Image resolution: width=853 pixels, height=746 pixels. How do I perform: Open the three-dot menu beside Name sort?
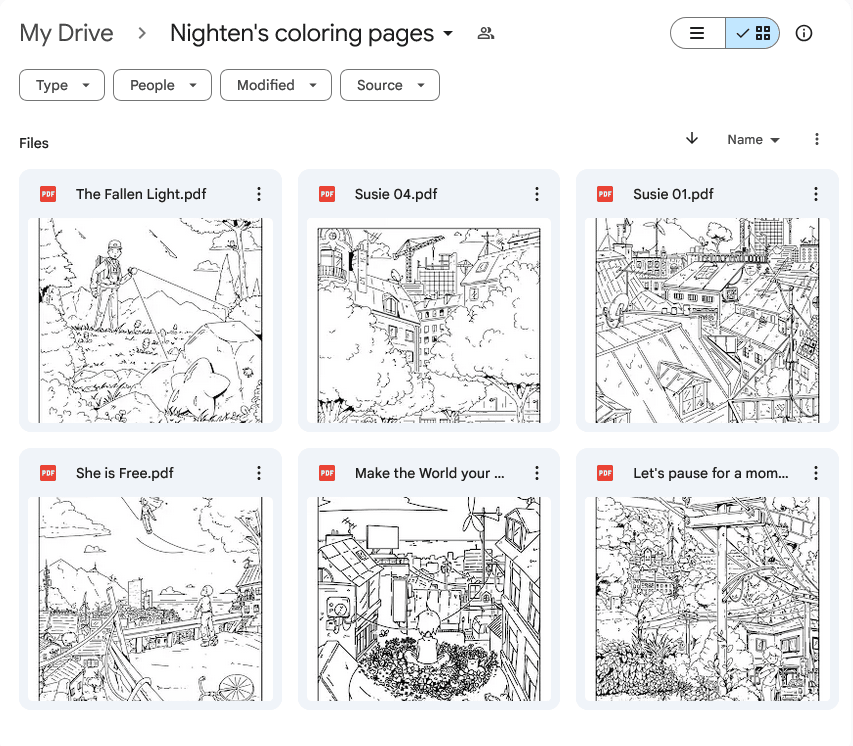pos(817,139)
